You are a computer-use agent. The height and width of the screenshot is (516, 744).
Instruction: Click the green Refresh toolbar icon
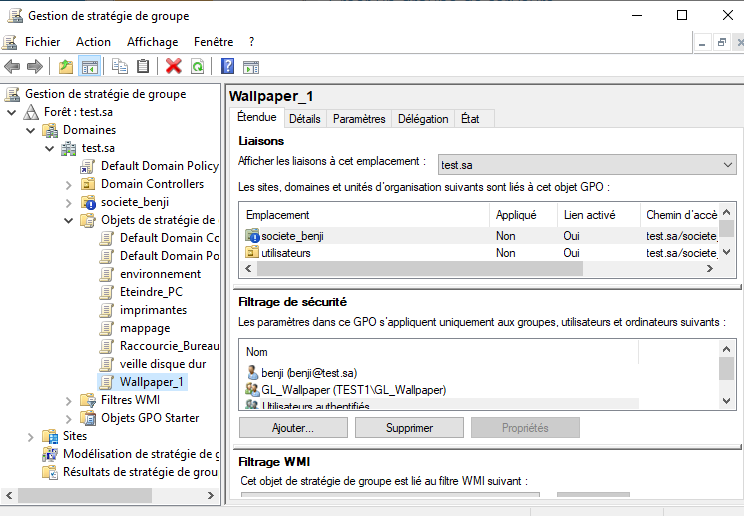point(197,67)
